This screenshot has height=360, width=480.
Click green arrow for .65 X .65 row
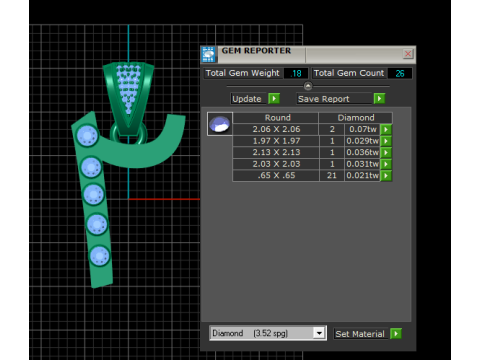[x=386, y=175]
